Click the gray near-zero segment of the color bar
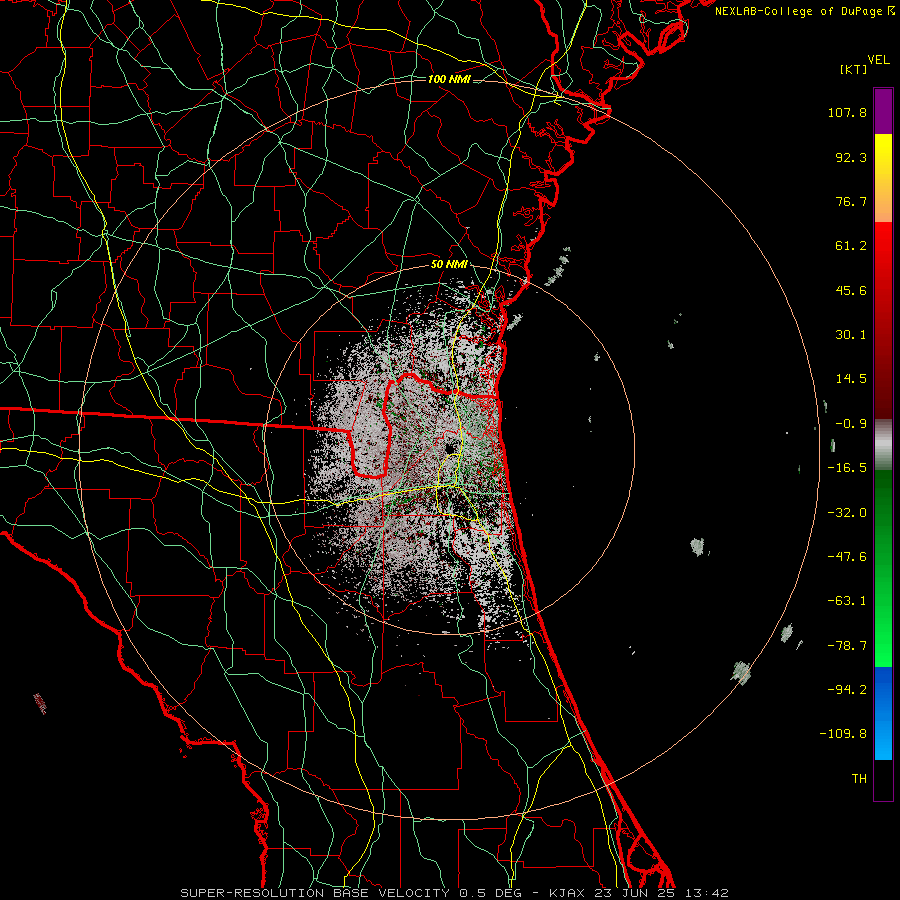Screen dimensions: 900x900 (883, 444)
